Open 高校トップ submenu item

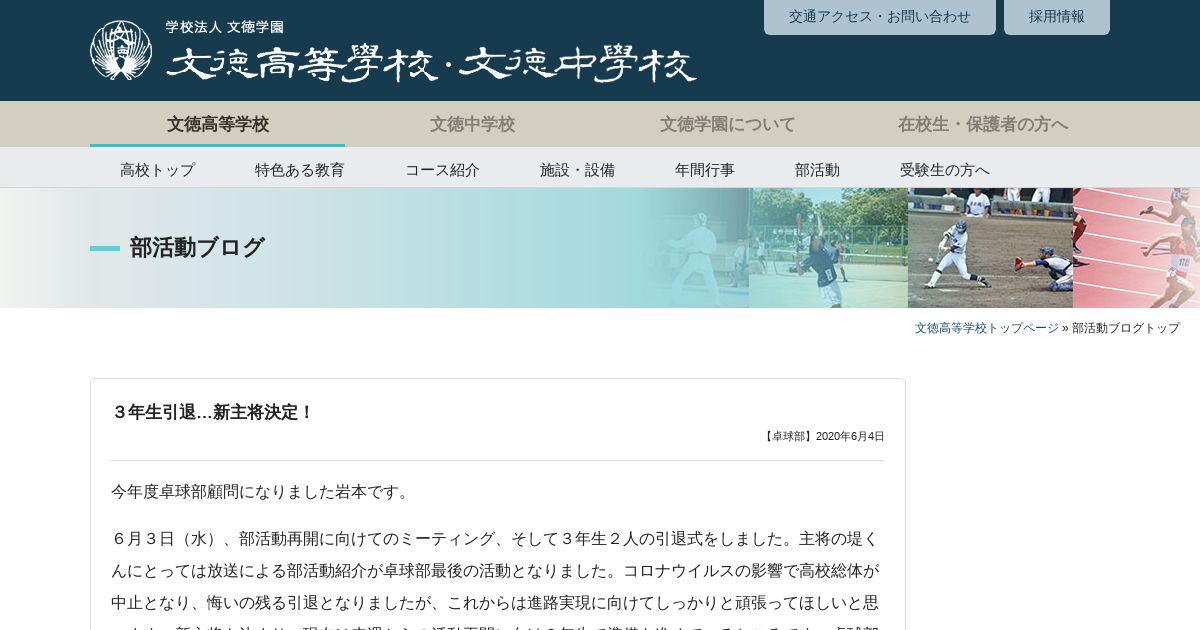point(157,169)
